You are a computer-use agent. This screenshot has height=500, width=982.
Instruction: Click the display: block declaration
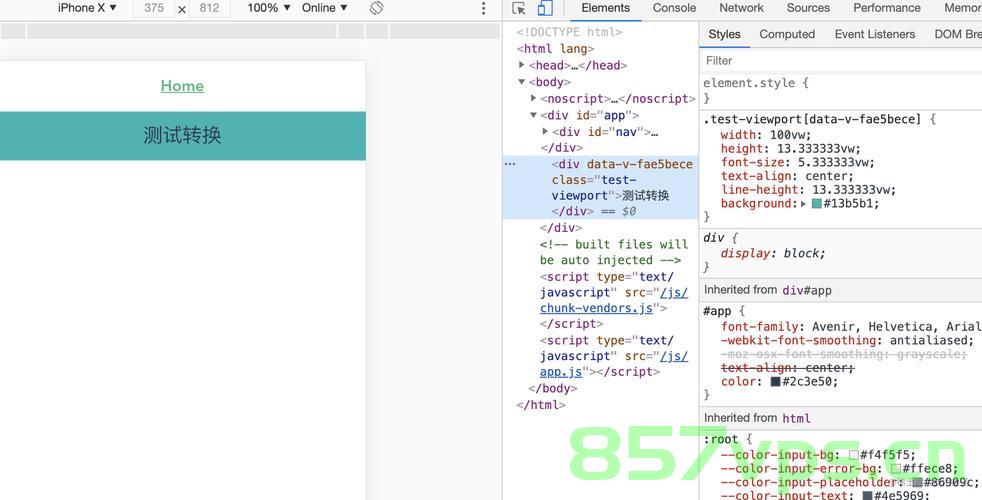[773, 254]
